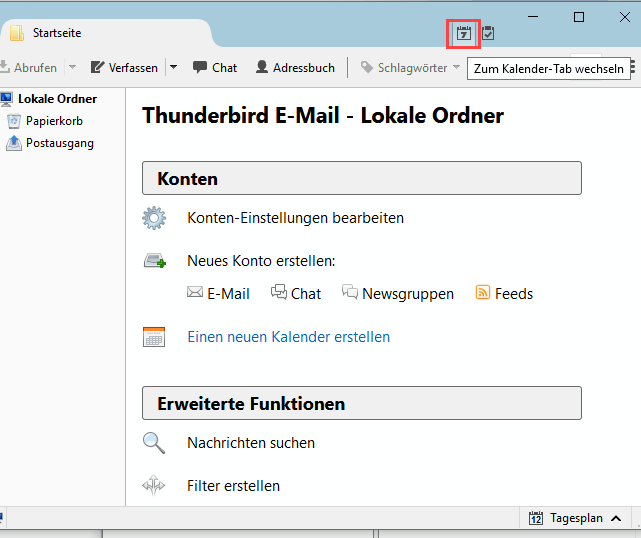Click the E-Mail envelope icon
The height and width of the screenshot is (538, 641).
point(195,292)
